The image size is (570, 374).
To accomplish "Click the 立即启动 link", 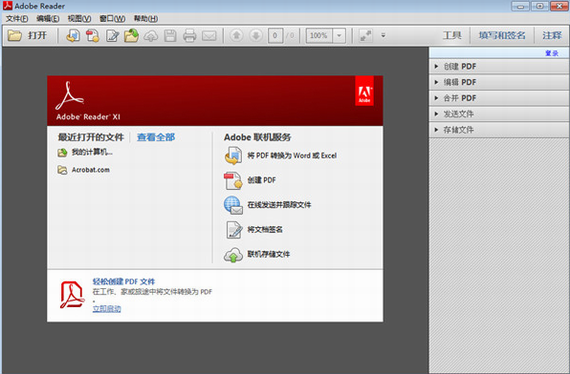I will (107, 309).
